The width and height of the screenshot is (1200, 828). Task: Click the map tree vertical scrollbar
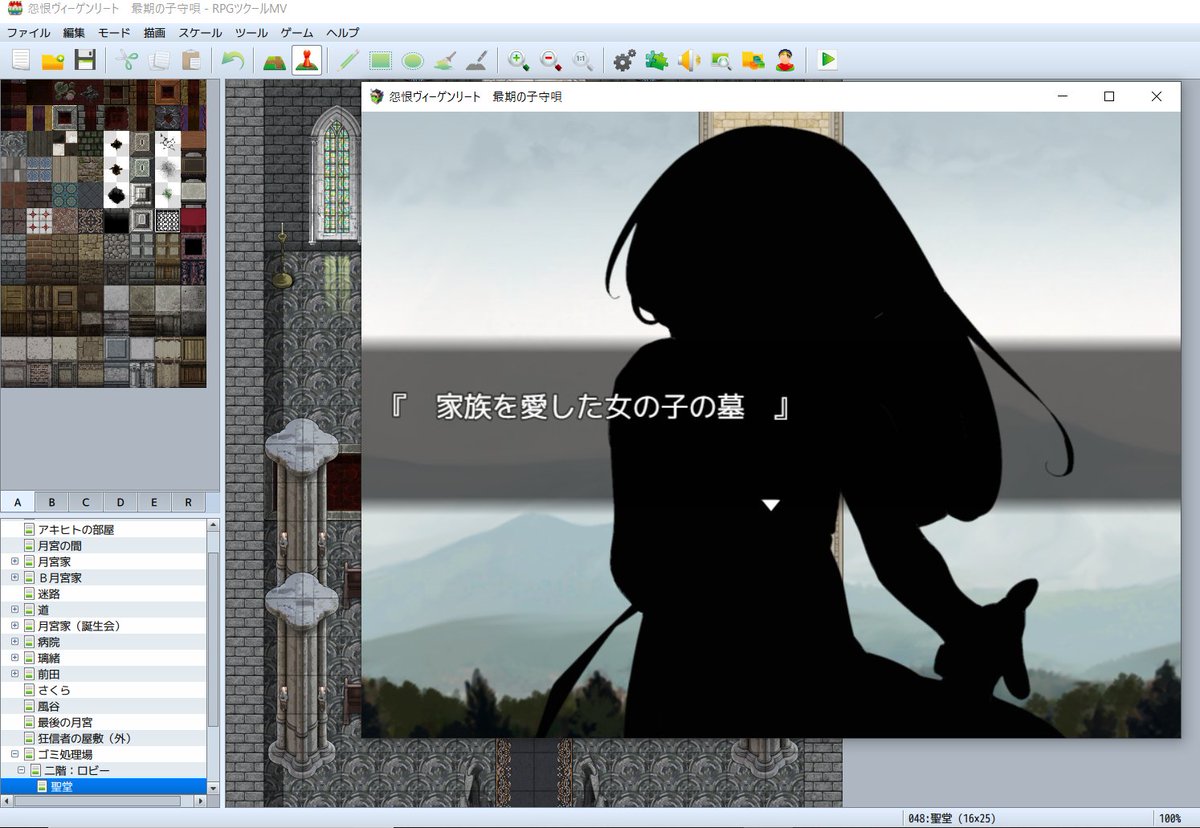coord(212,640)
